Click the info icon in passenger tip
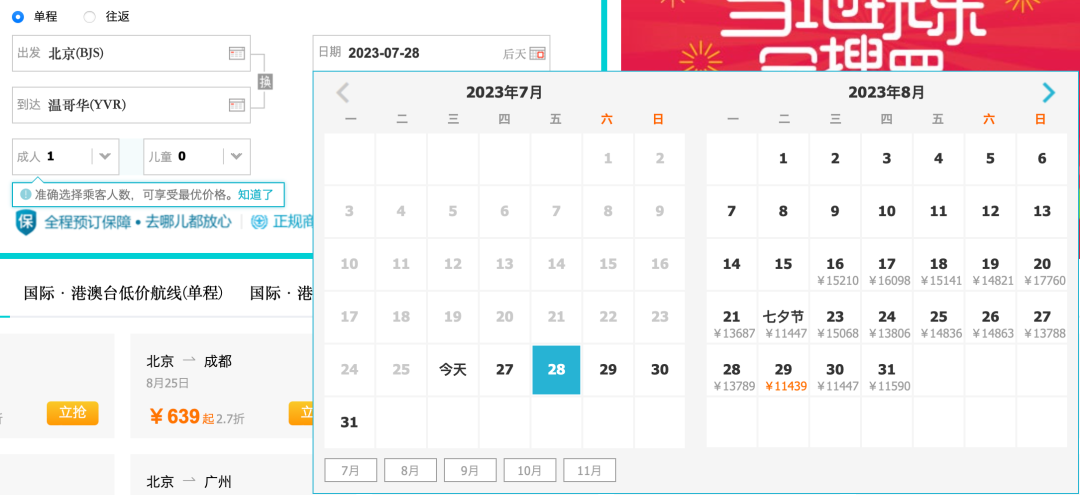Image resolution: width=1080 pixels, height=495 pixels. pos(25,195)
